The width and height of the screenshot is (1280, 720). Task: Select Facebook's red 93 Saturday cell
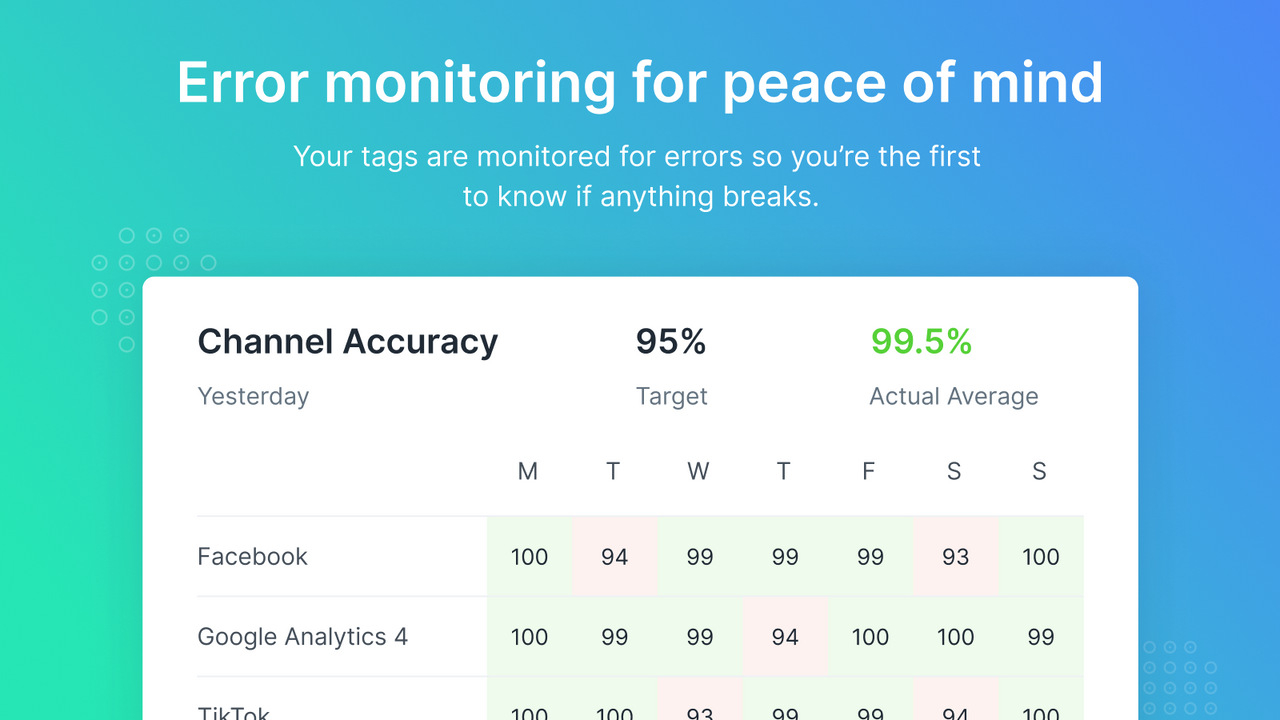point(955,557)
